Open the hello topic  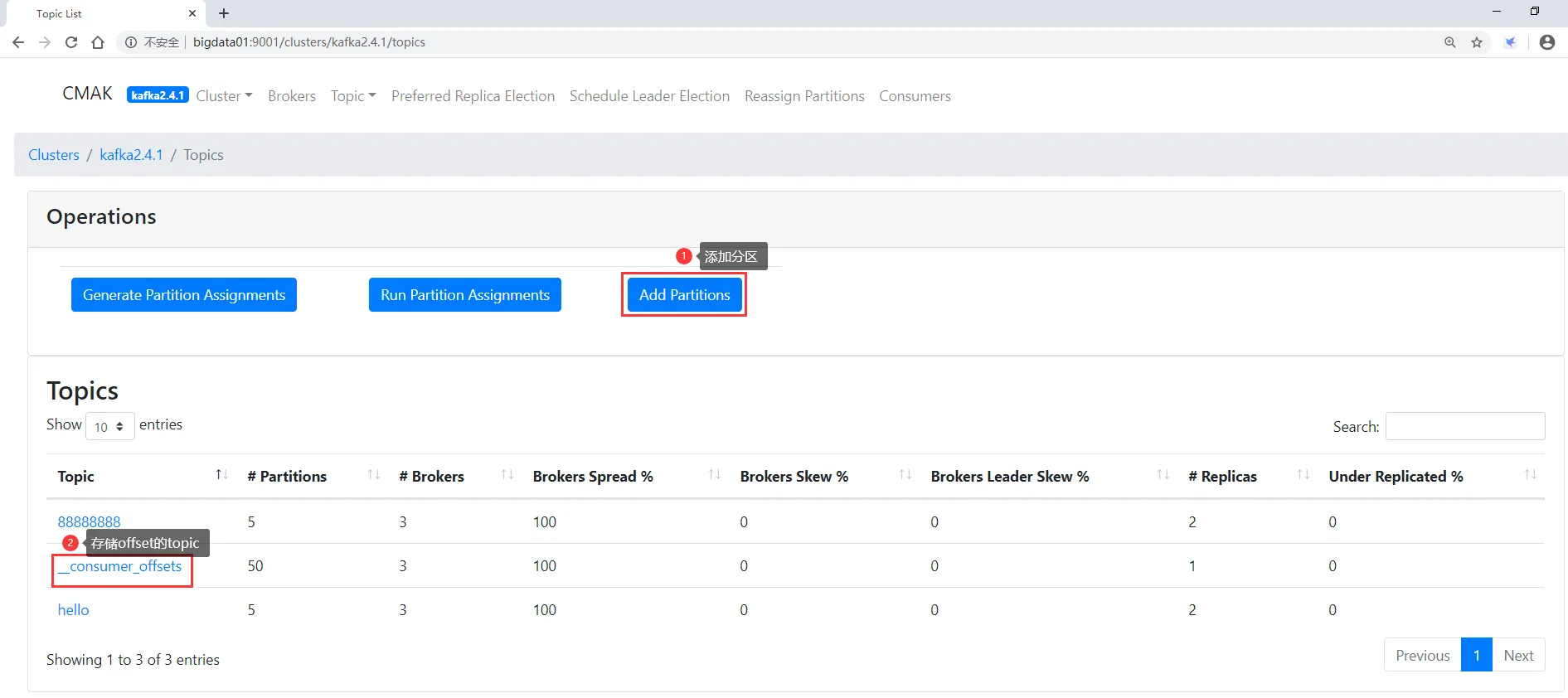coord(73,610)
